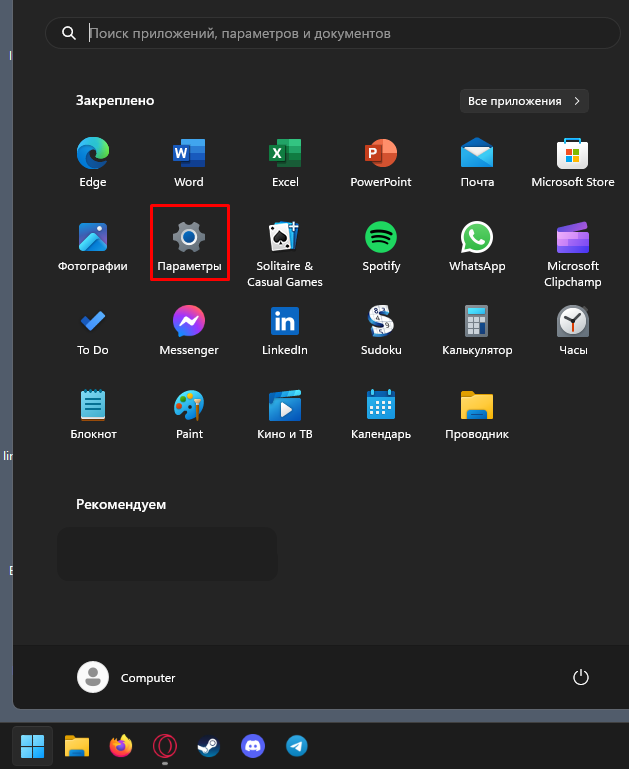Launch Firefox from the taskbar
This screenshot has width=629, height=769.
coord(121,746)
